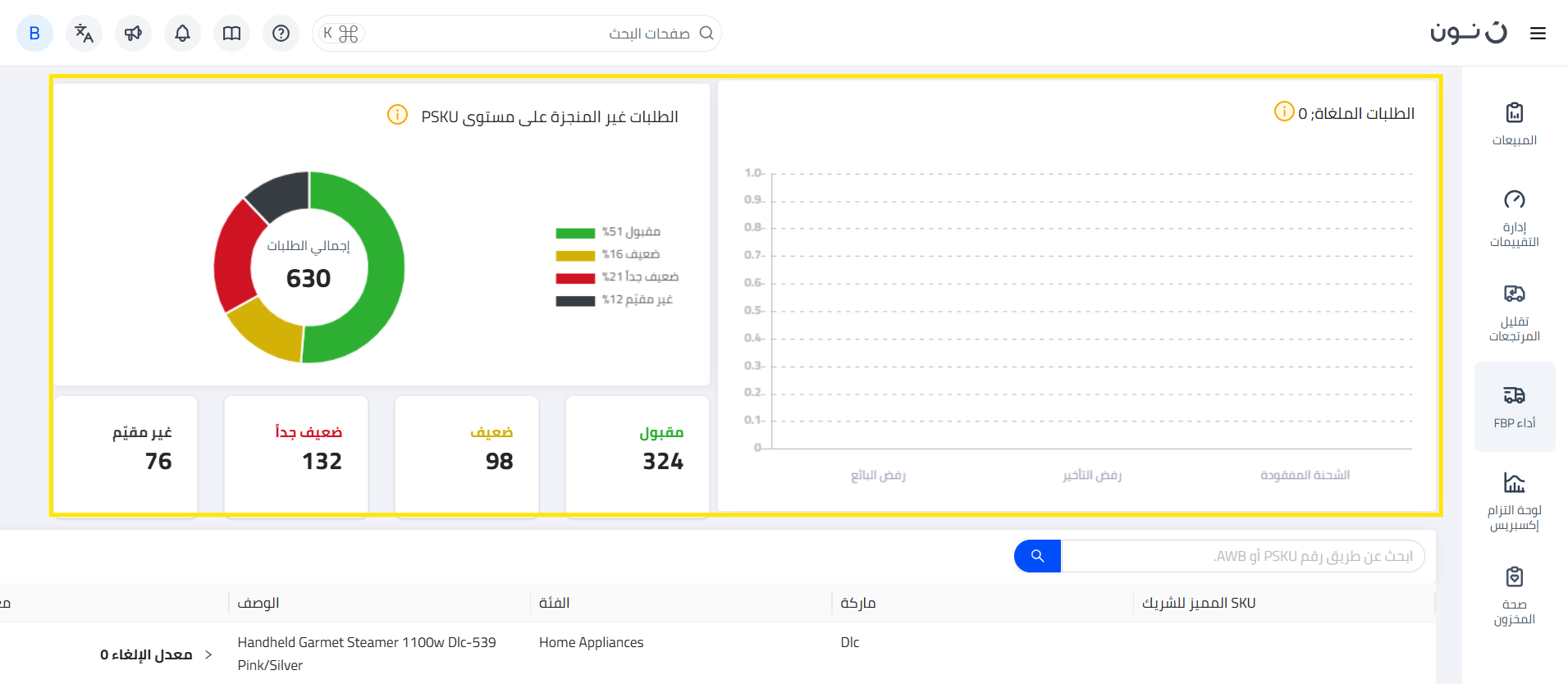Click the green segment of the donut chart
Screen dimensions: 1568x684
384,271
